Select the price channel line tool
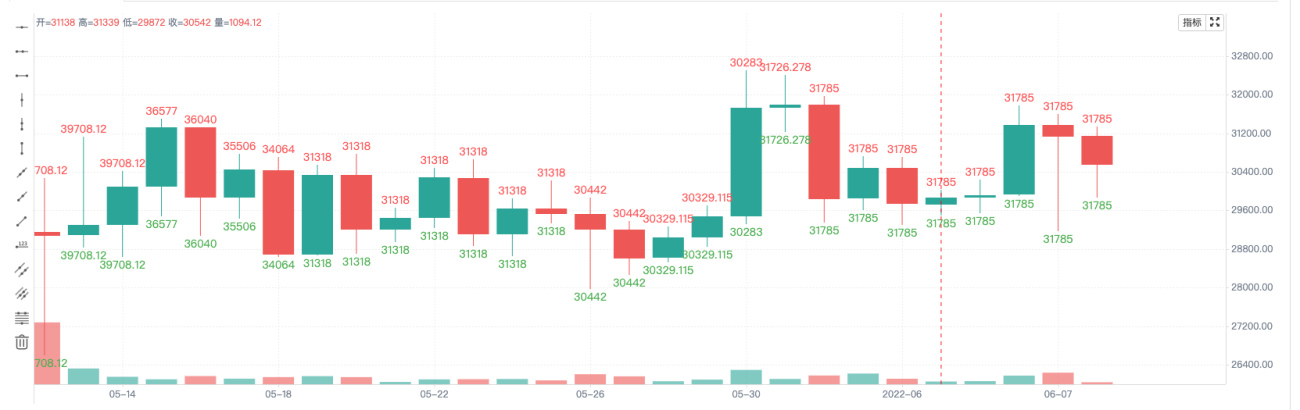The height and width of the screenshot is (410, 1300). (x=22, y=270)
